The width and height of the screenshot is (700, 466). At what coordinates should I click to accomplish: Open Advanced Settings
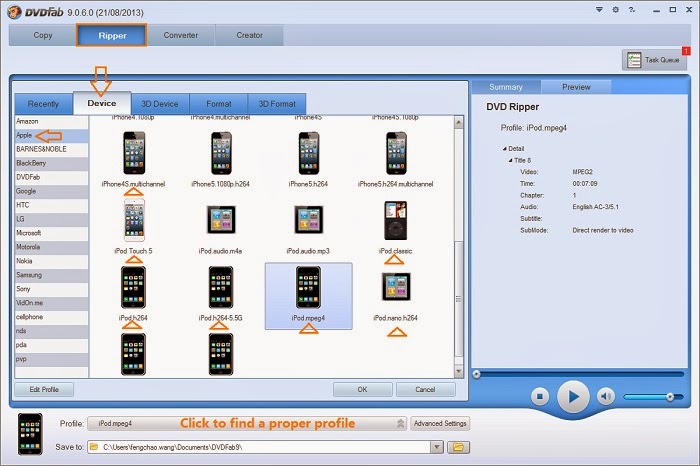tap(440, 423)
